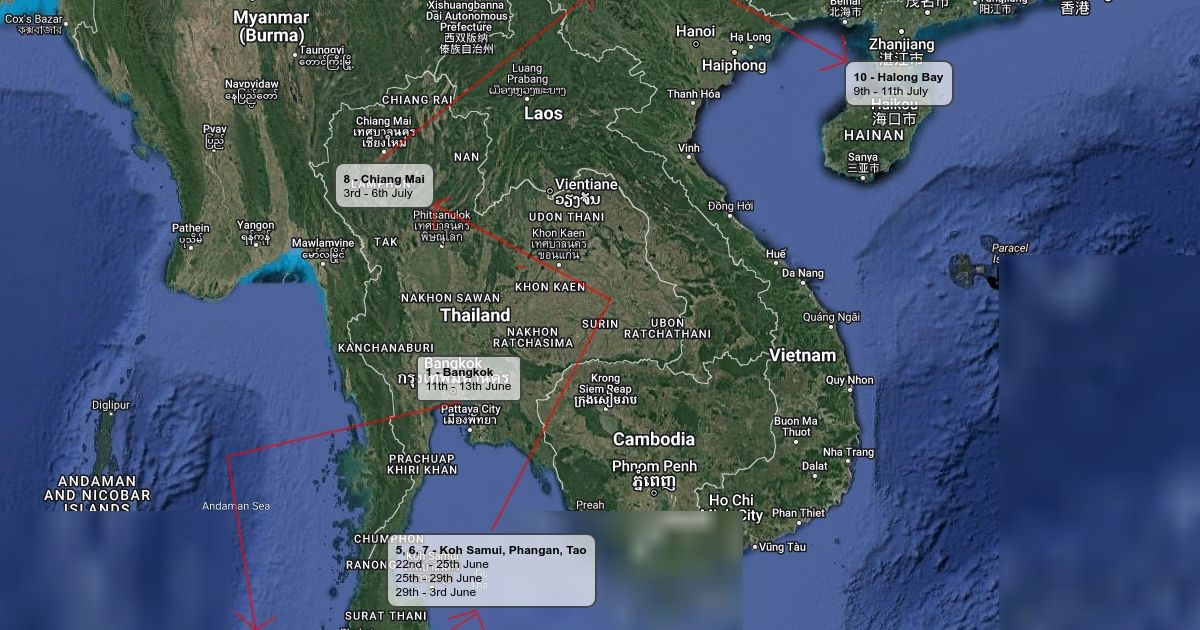Open the 10 - Halong Bay info label

coord(899,83)
